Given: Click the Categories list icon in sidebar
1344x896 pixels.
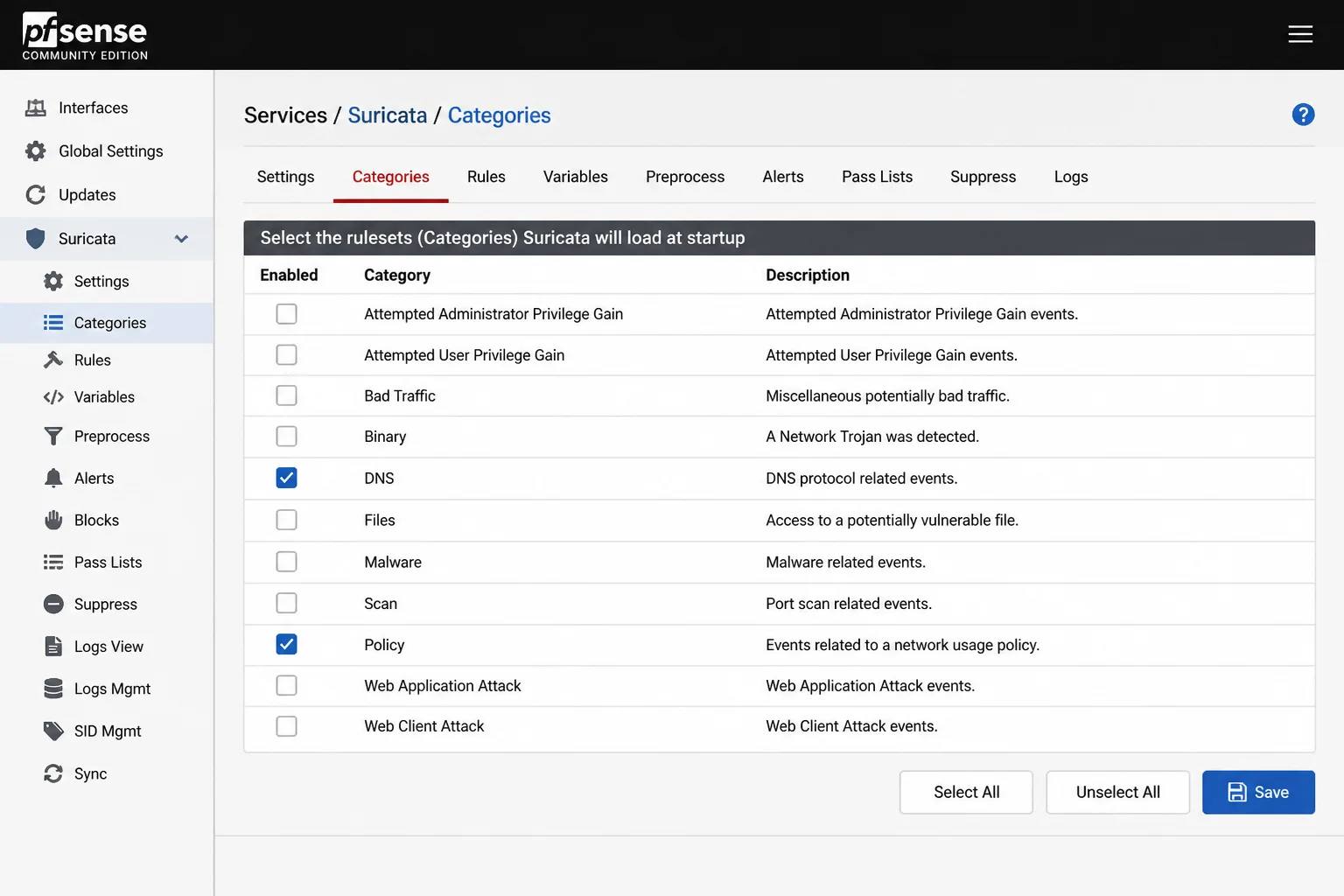Looking at the screenshot, I should tap(53, 323).
